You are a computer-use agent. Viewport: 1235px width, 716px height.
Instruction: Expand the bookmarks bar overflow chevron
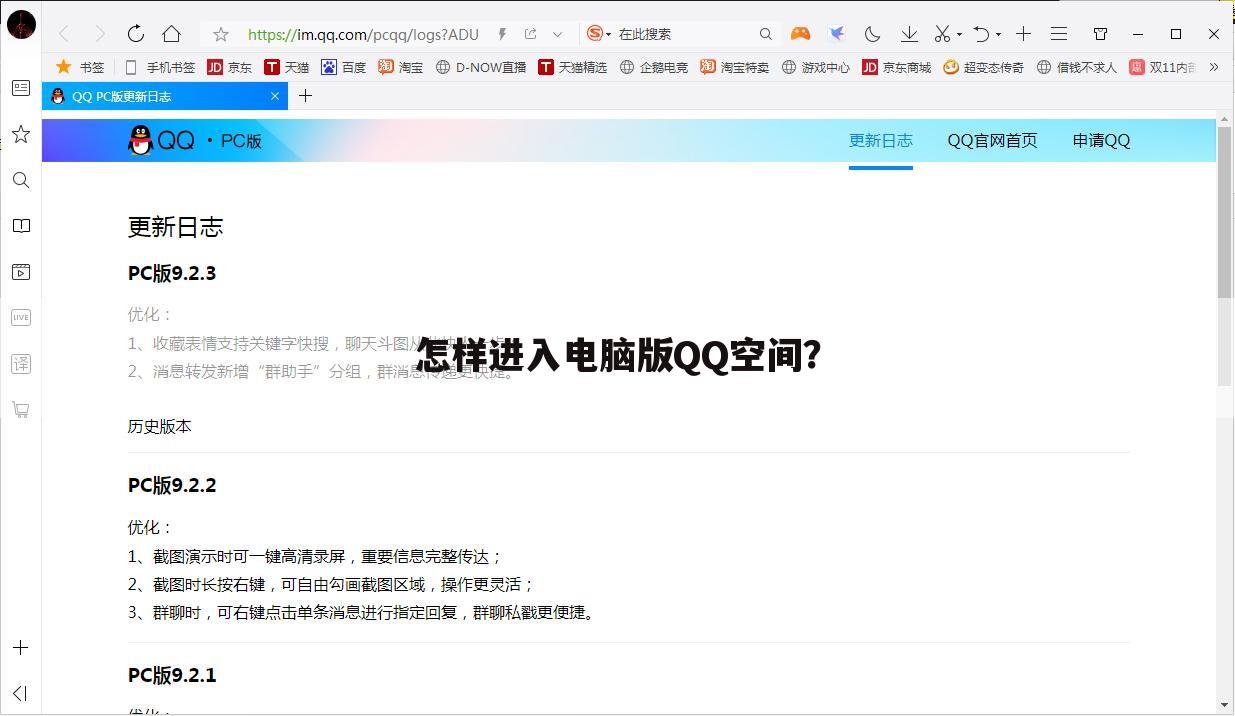coord(1214,67)
